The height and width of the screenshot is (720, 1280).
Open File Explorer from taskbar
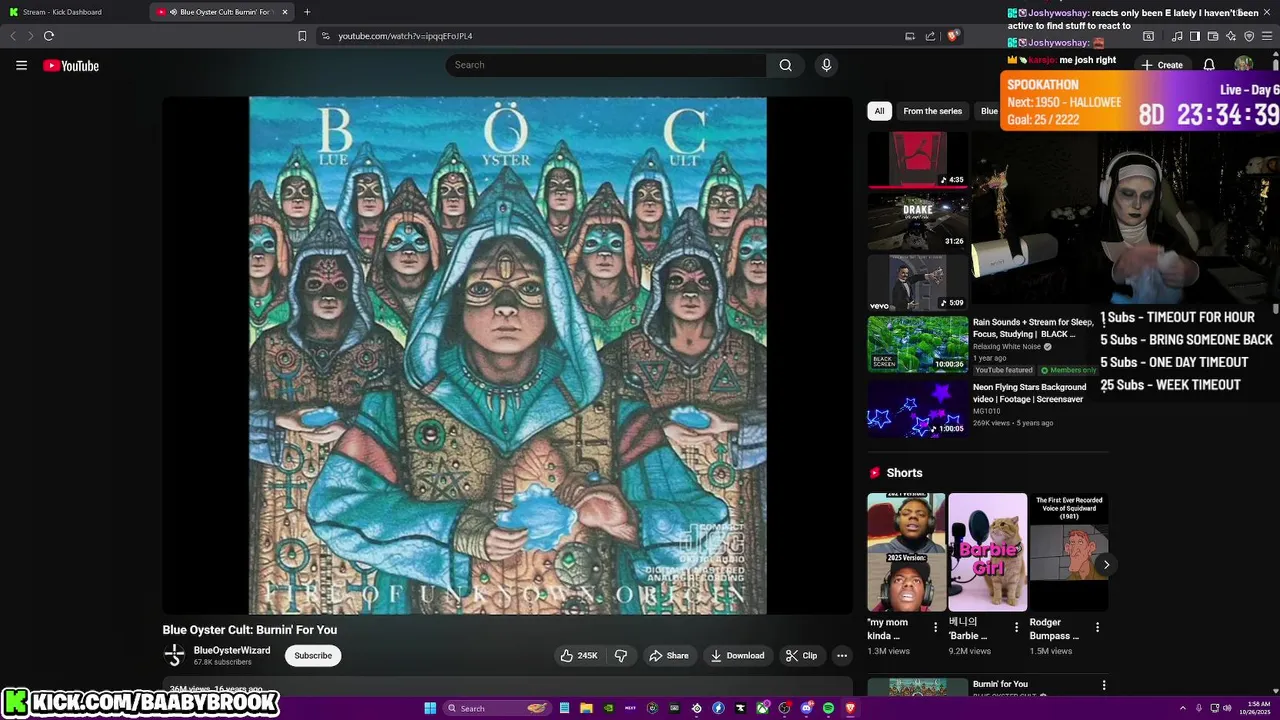coord(586,708)
